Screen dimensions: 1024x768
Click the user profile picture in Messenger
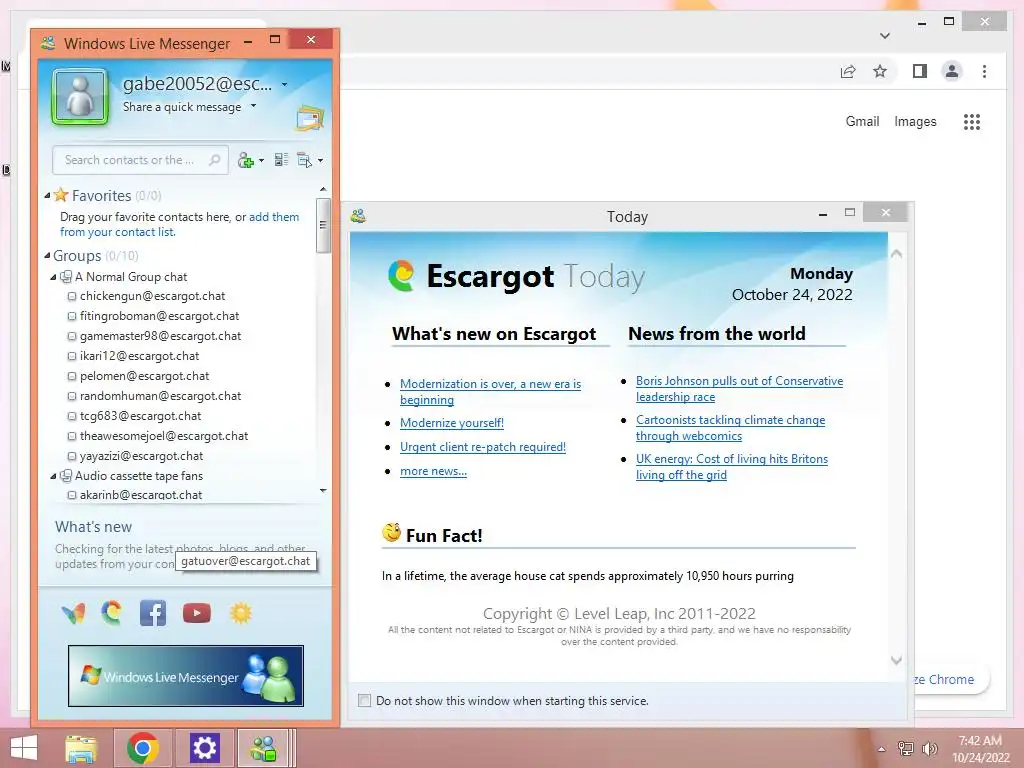[80, 97]
